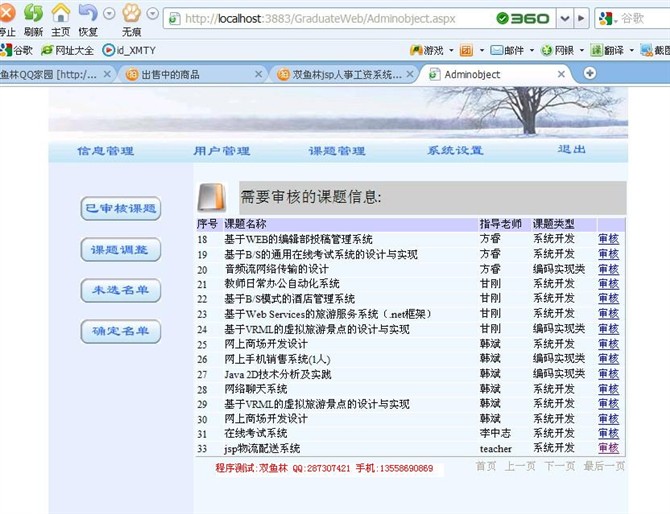Screen dimensions: 670x514
Task: Click the incognito (无痕) paw icon
Action: [x=131, y=13]
